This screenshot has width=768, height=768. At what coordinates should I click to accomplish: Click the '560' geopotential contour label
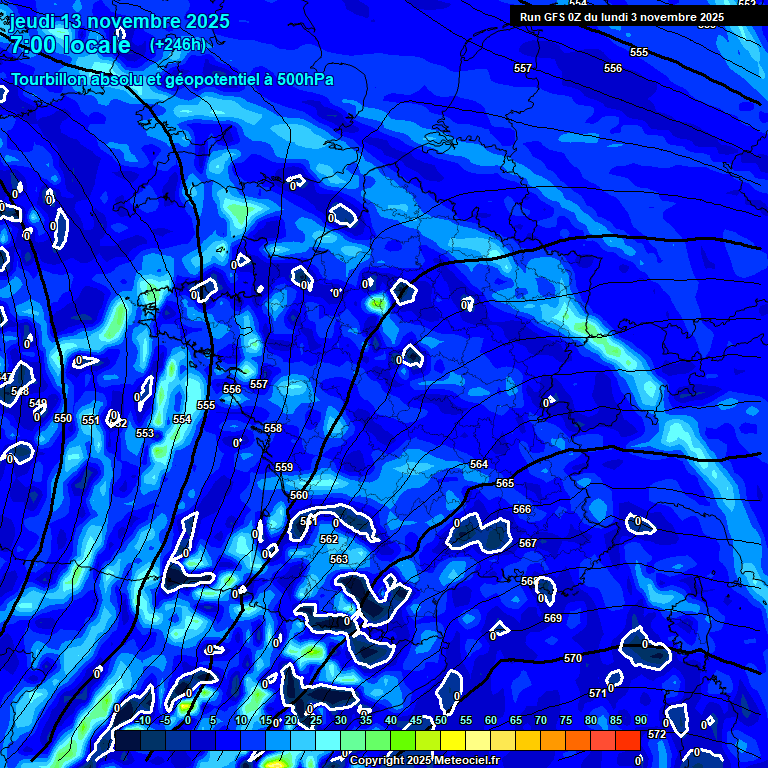click(x=299, y=495)
